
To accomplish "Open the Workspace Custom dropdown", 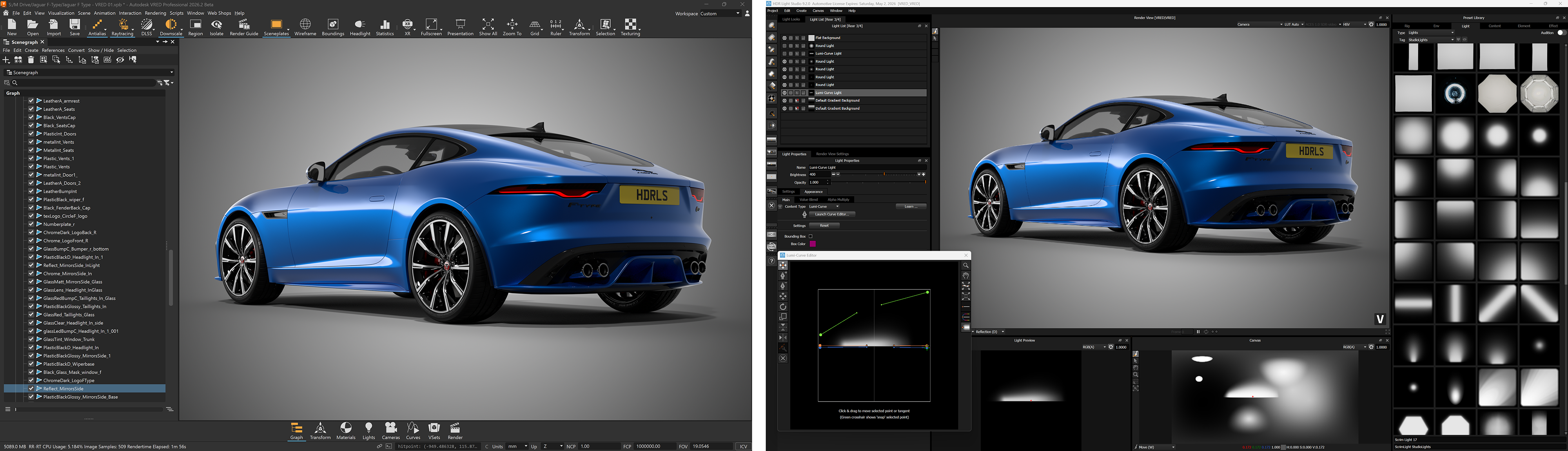I will [724, 13].
